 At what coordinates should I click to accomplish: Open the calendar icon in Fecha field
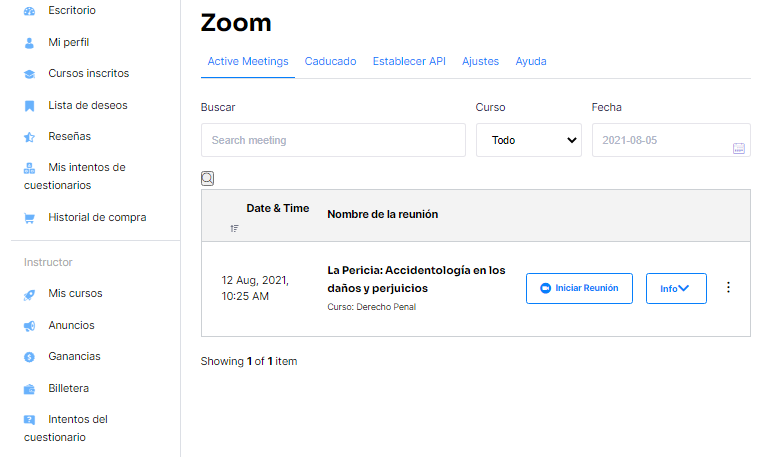point(739,148)
